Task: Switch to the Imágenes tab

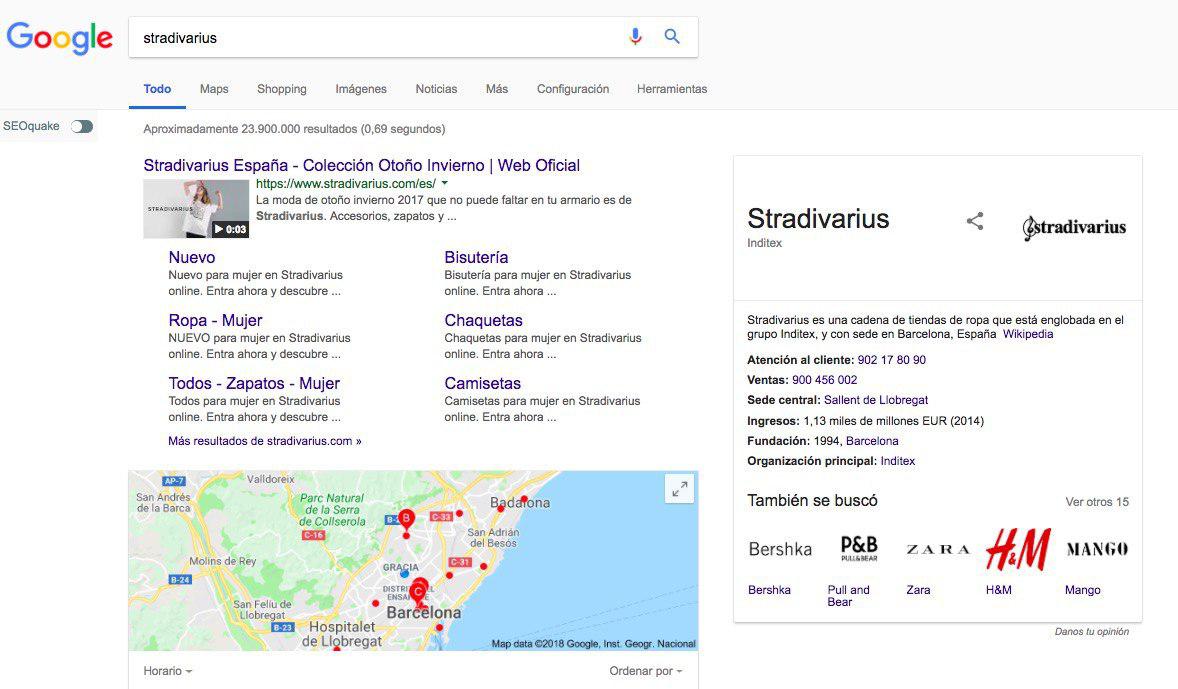Action: (361, 89)
